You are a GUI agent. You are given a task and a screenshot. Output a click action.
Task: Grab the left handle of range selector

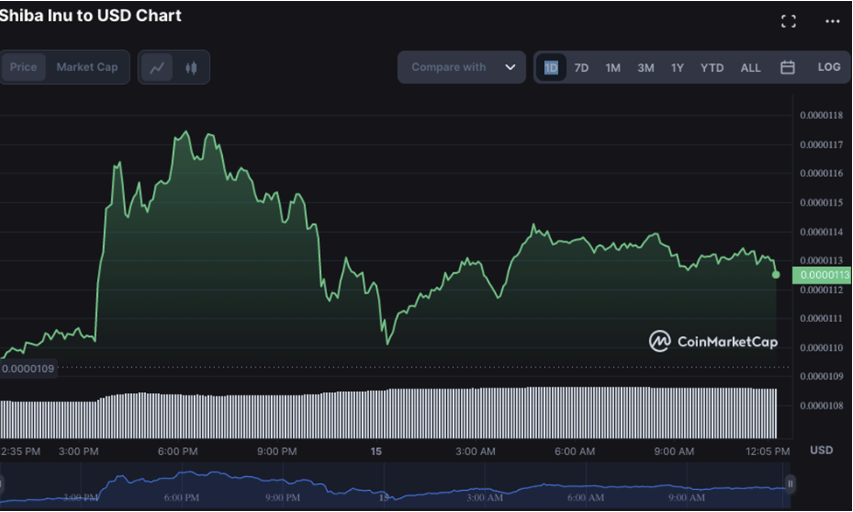click(x=2, y=484)
